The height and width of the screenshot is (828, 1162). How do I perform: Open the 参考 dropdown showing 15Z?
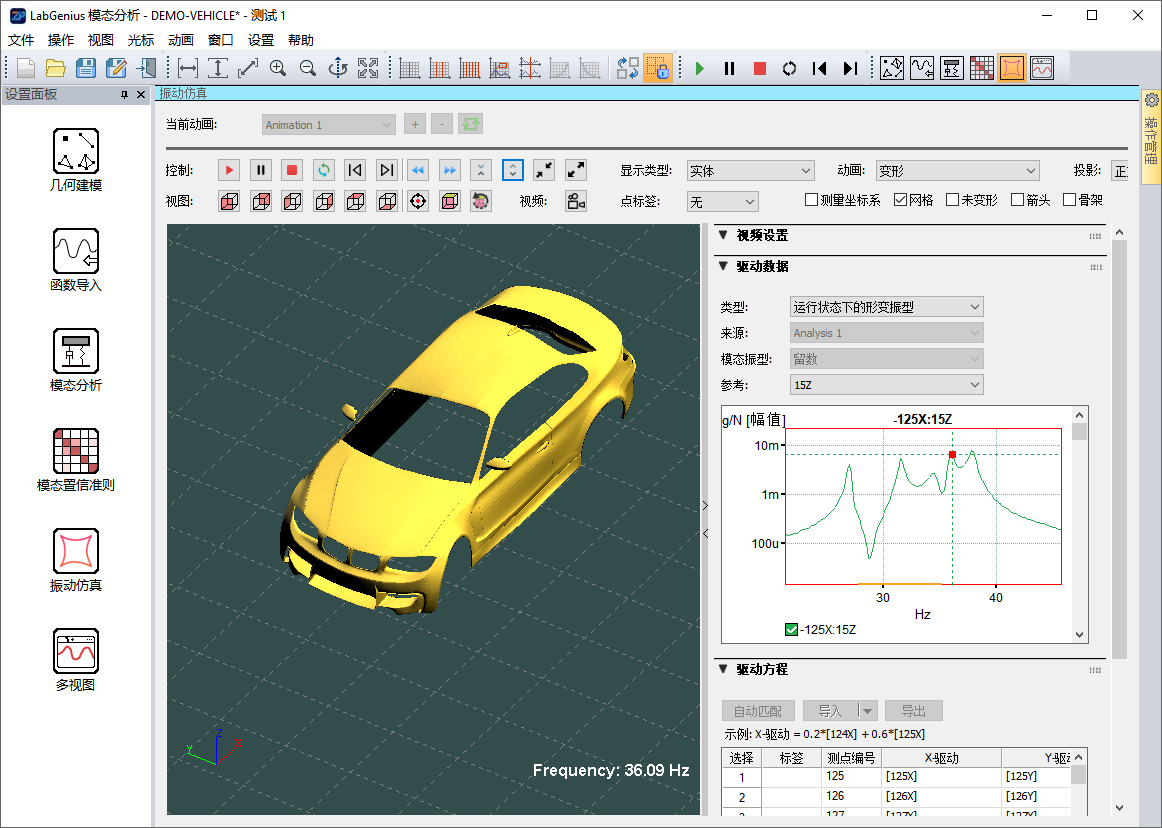pyautogui.click(x=887, y=385)
